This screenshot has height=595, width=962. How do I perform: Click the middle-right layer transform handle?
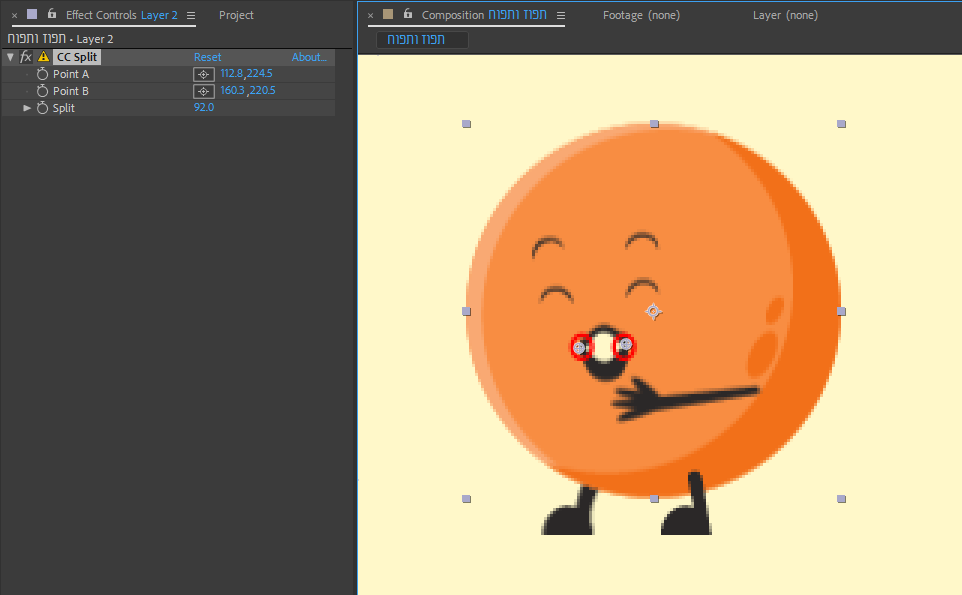841,312
